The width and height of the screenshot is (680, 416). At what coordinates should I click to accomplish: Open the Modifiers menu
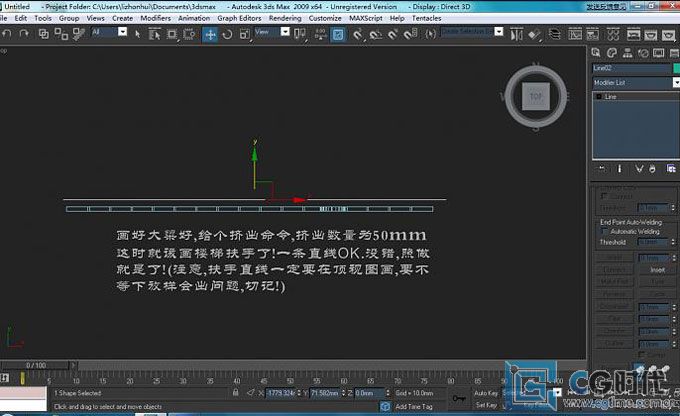[x=155, y=18]
